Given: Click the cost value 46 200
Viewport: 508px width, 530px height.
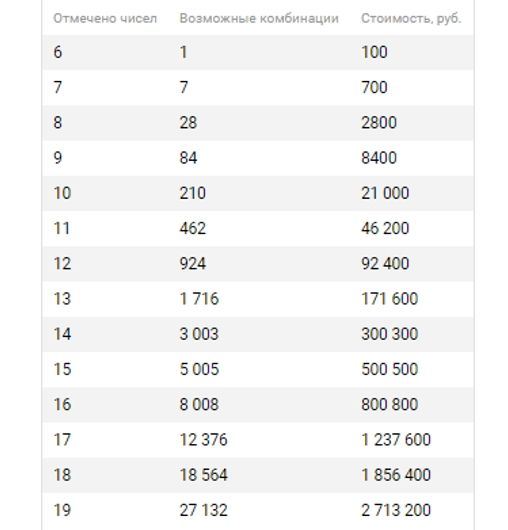Looking at the screenshot, I should tap(385, 228).
